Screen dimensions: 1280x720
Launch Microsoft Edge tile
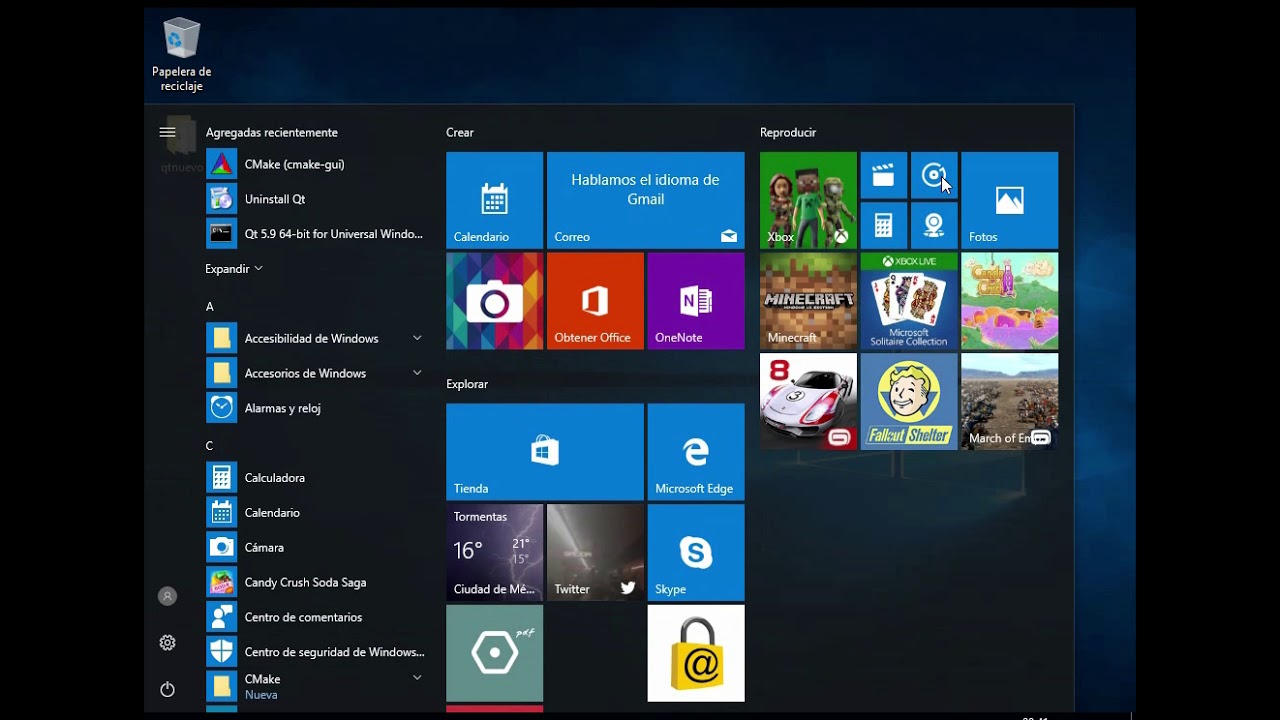[696, 452]
